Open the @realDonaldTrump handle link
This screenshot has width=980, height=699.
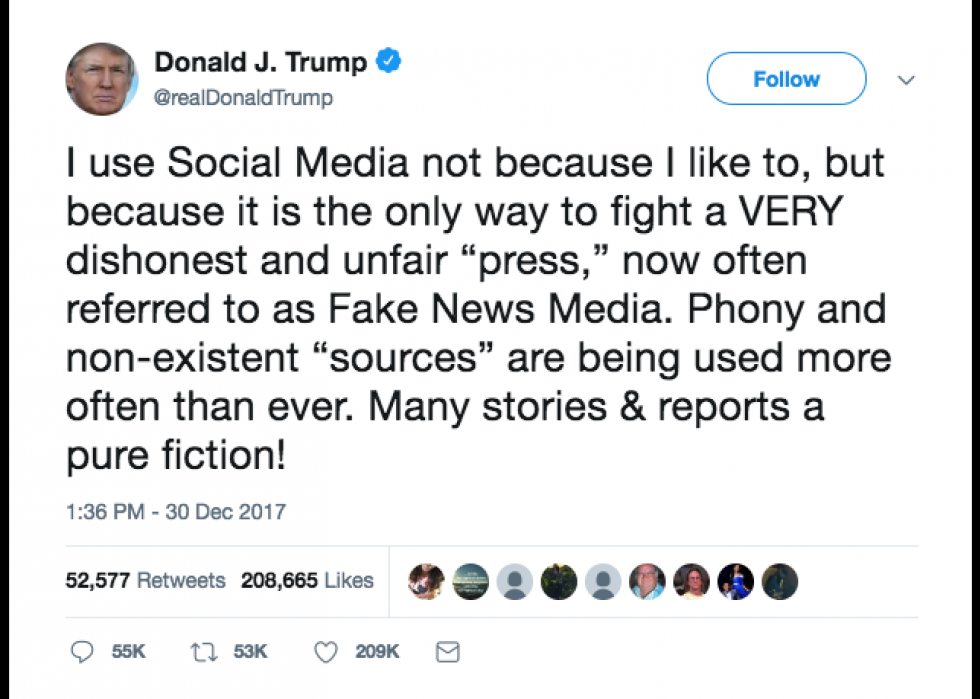click(243, 98)
